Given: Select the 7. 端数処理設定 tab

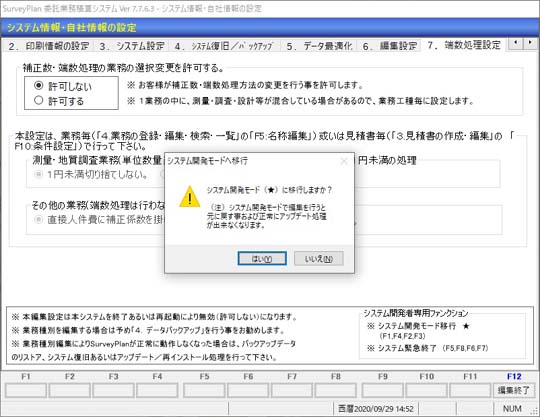Looking at the screenshot, I should [464, 45].
